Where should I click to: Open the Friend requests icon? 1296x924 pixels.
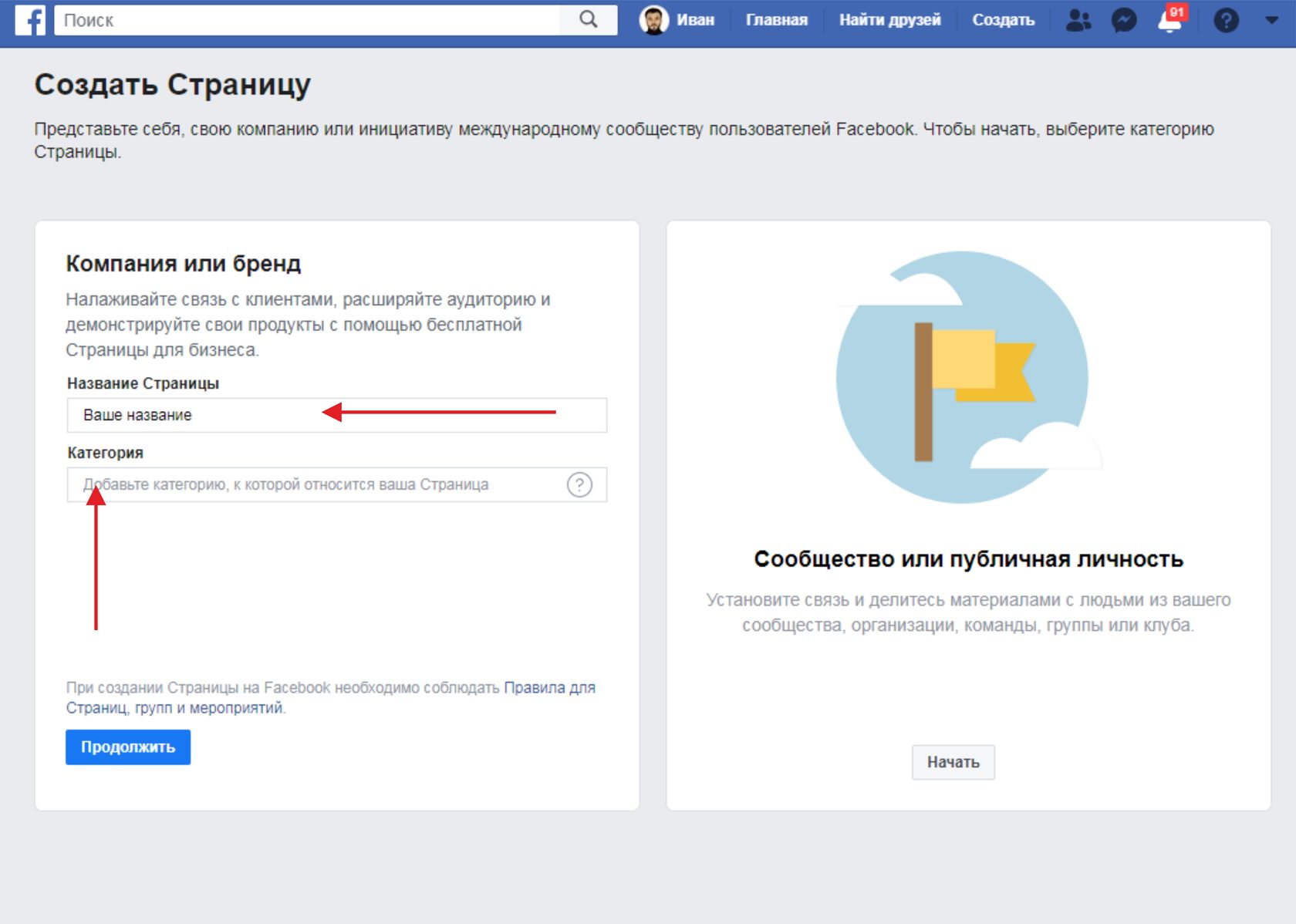point(1078,20)
